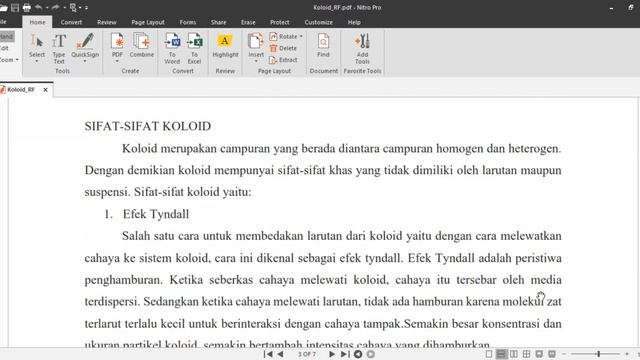
Task: Open a file with the folder icon
Action: (3, 7)
